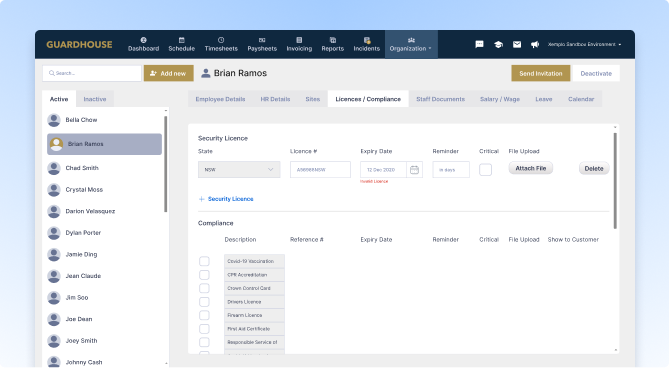
Task: Click Jean Claude's avatar icon
Action: [54, 276]
